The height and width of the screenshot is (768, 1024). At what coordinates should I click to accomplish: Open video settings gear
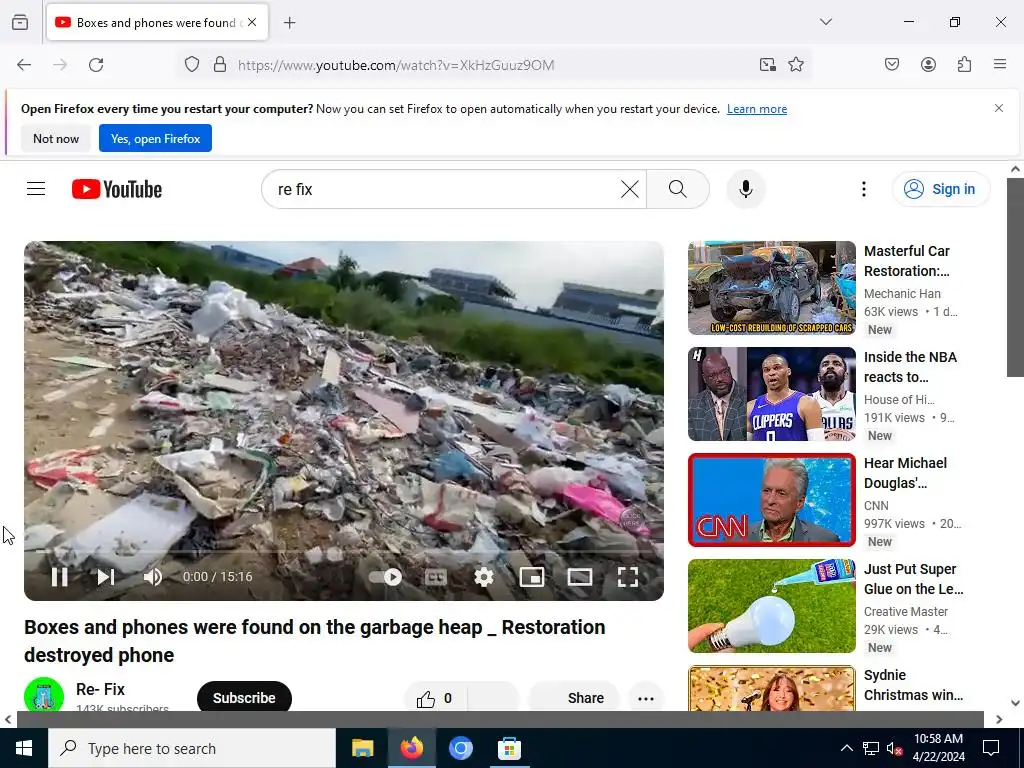click(484, 577)
